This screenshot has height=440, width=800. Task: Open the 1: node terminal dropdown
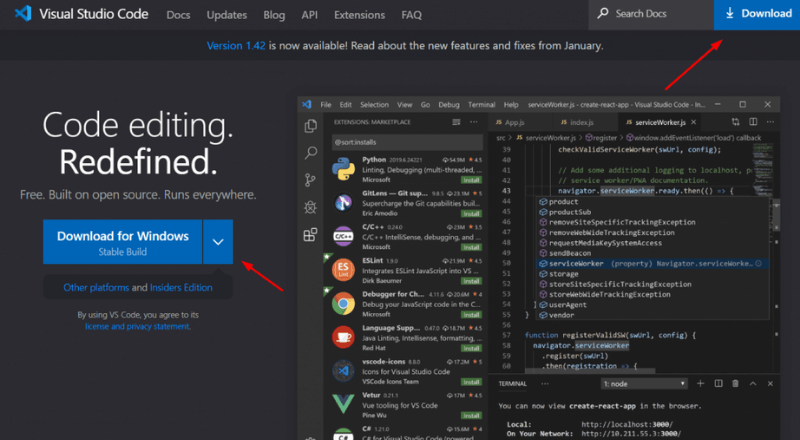point(644,384)
